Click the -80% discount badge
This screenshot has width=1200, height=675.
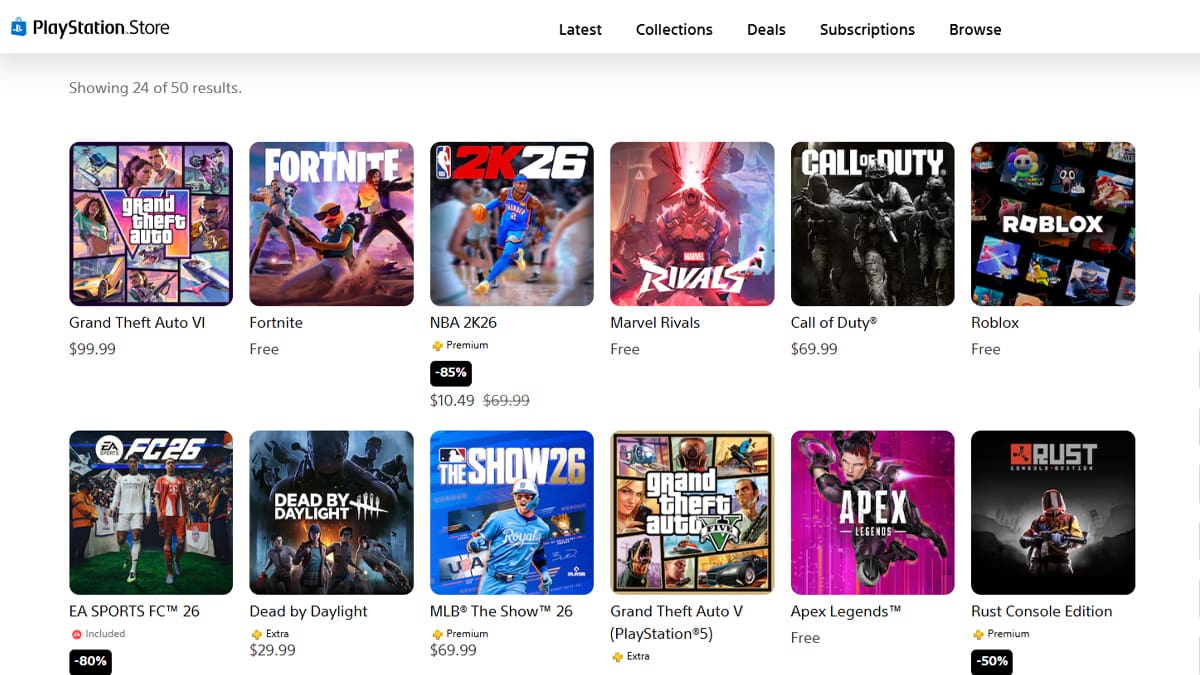coord(90,662)
